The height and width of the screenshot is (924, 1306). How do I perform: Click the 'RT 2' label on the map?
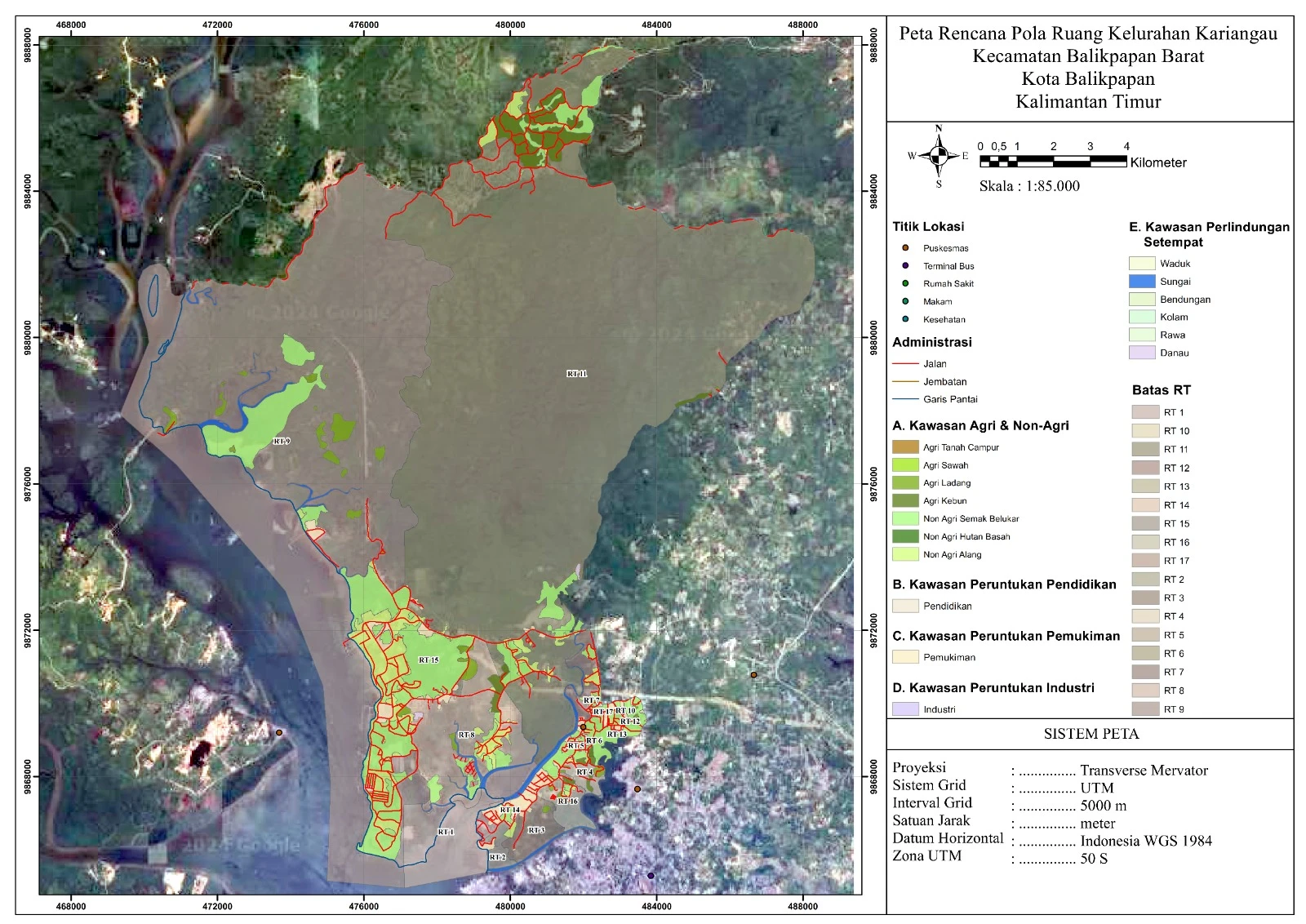497,858
